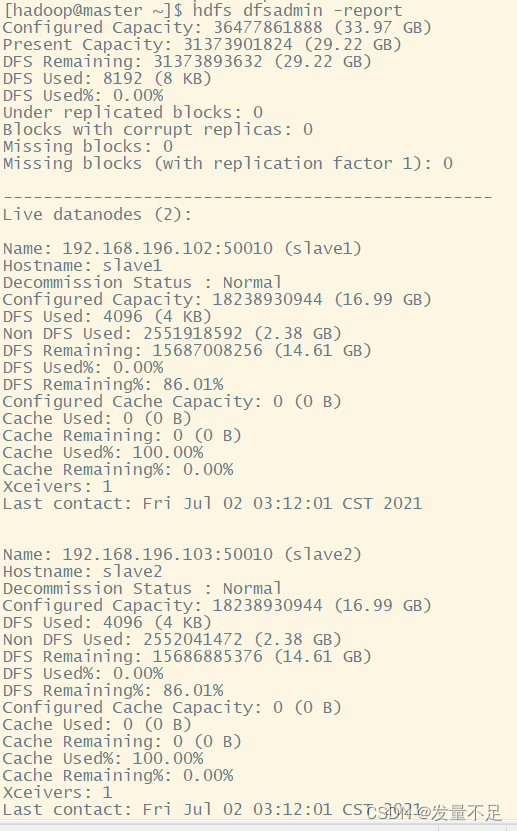
Task: Click Non DFS Used 2552041472 value
Action: pos(193,639)
